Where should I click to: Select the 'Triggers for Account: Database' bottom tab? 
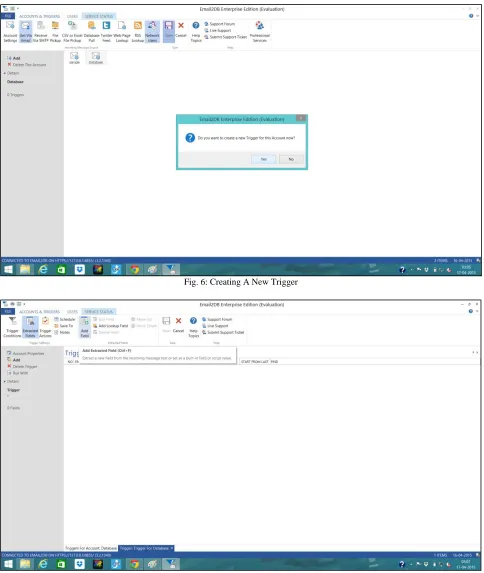click(91, 548)
